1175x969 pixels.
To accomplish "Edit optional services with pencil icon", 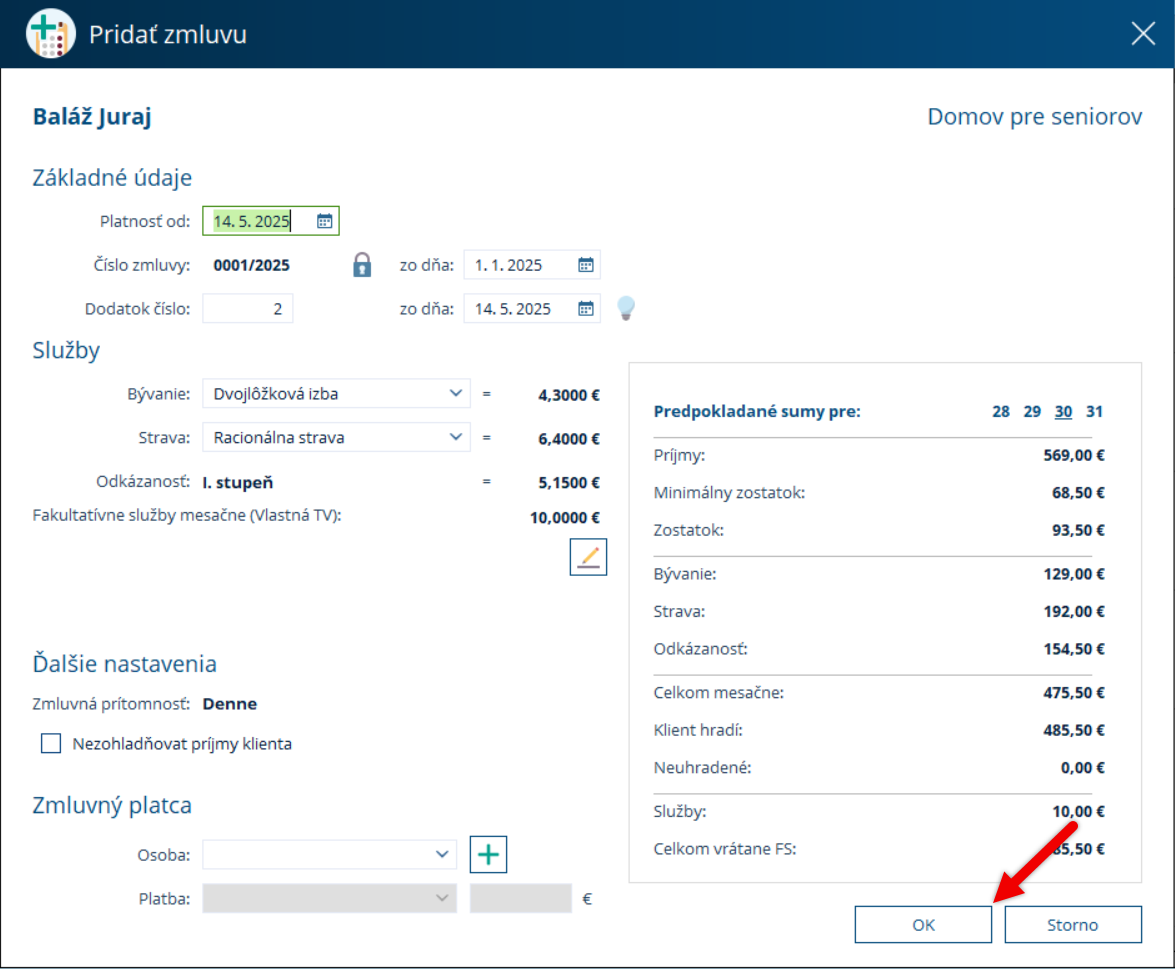I will tap(588, 557).
